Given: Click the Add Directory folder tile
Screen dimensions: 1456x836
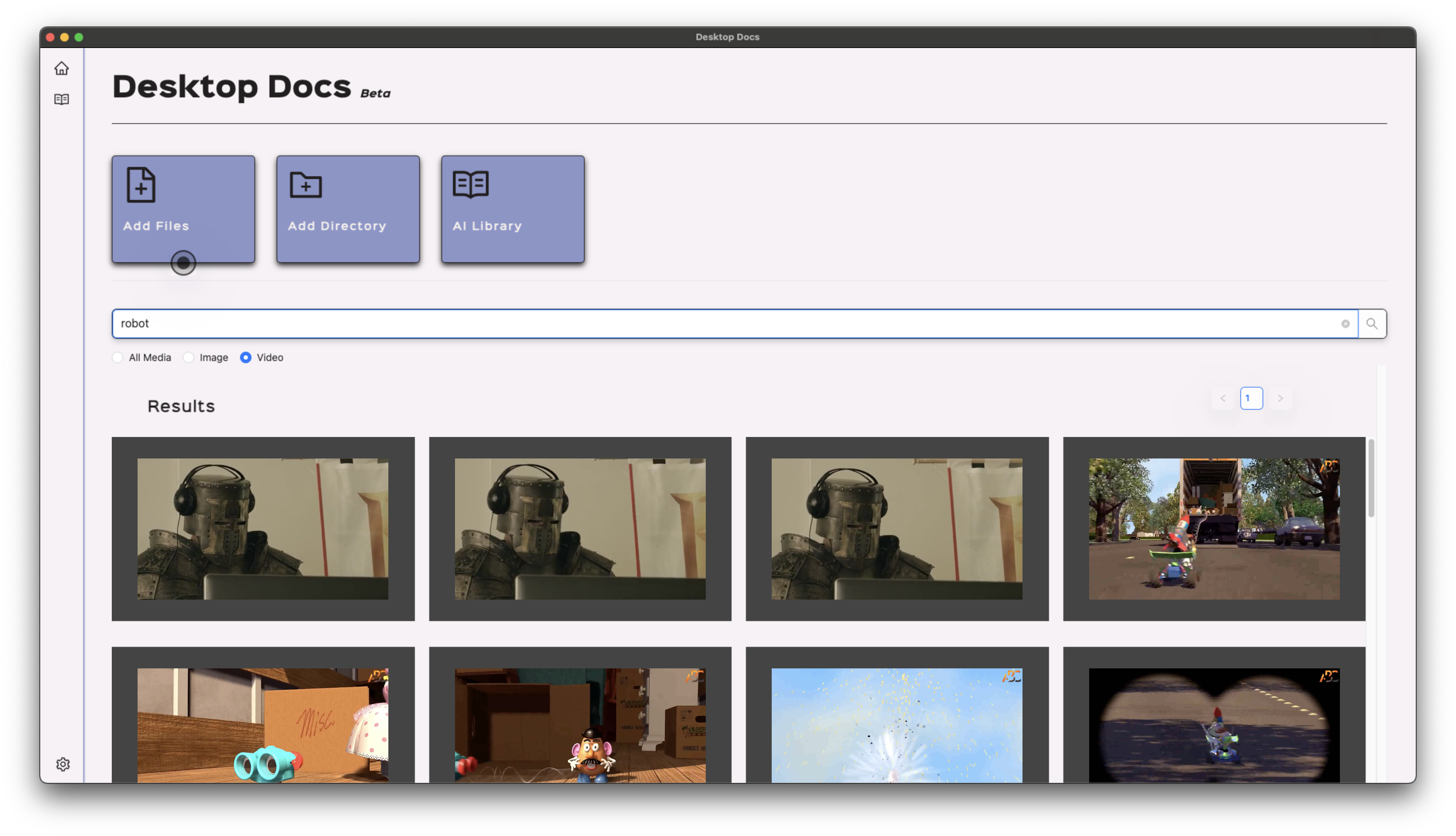Looking at the screenshot, I should (348, 209).
